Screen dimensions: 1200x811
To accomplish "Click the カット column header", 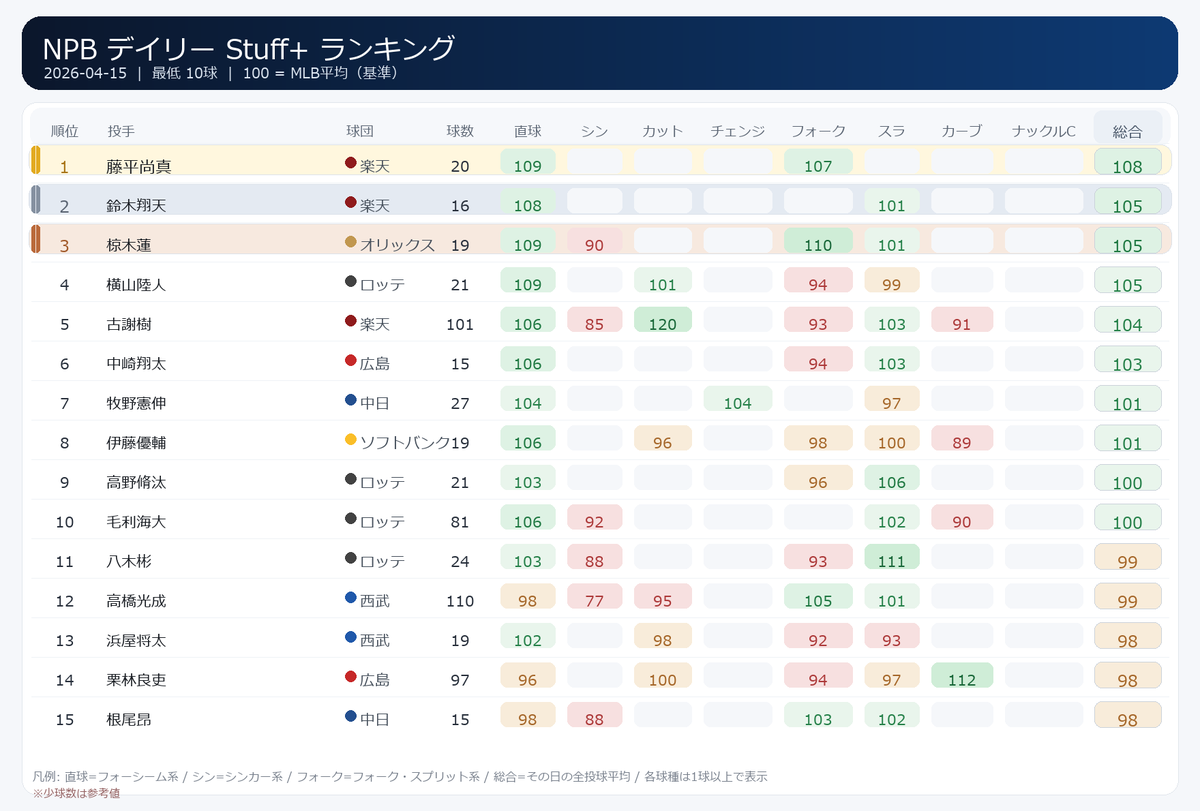I will (663, 131).
